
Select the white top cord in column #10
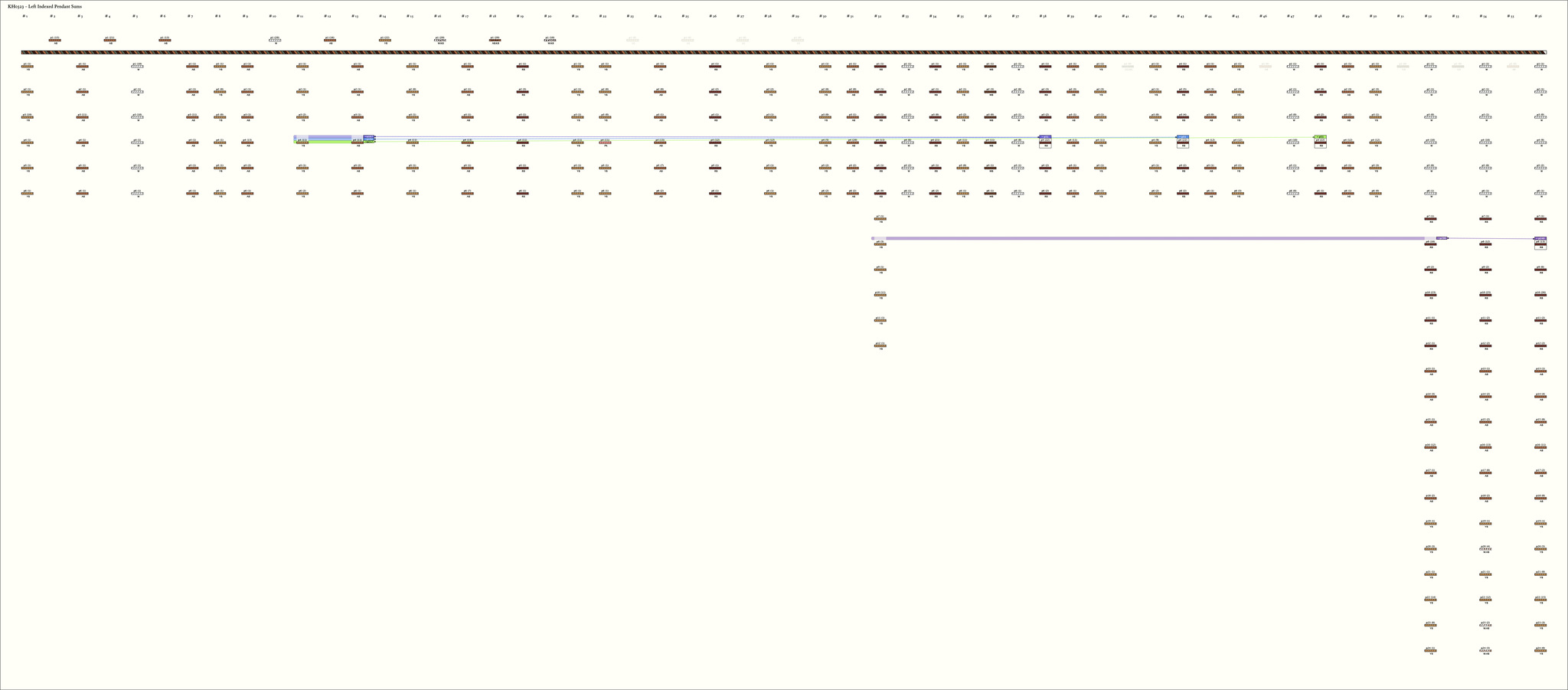coord(275,40)
